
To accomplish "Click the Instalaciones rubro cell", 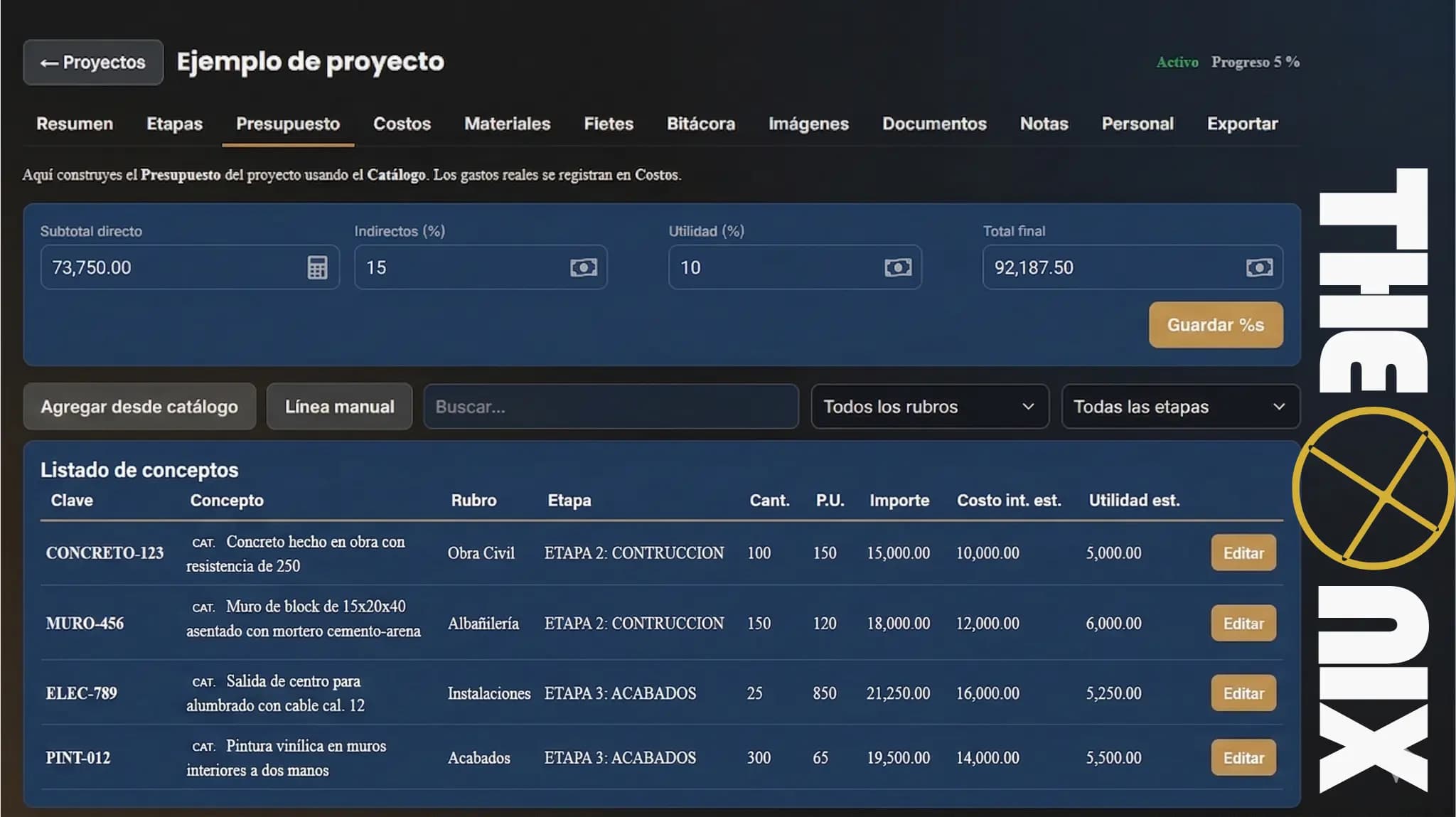I will (489, 693).
